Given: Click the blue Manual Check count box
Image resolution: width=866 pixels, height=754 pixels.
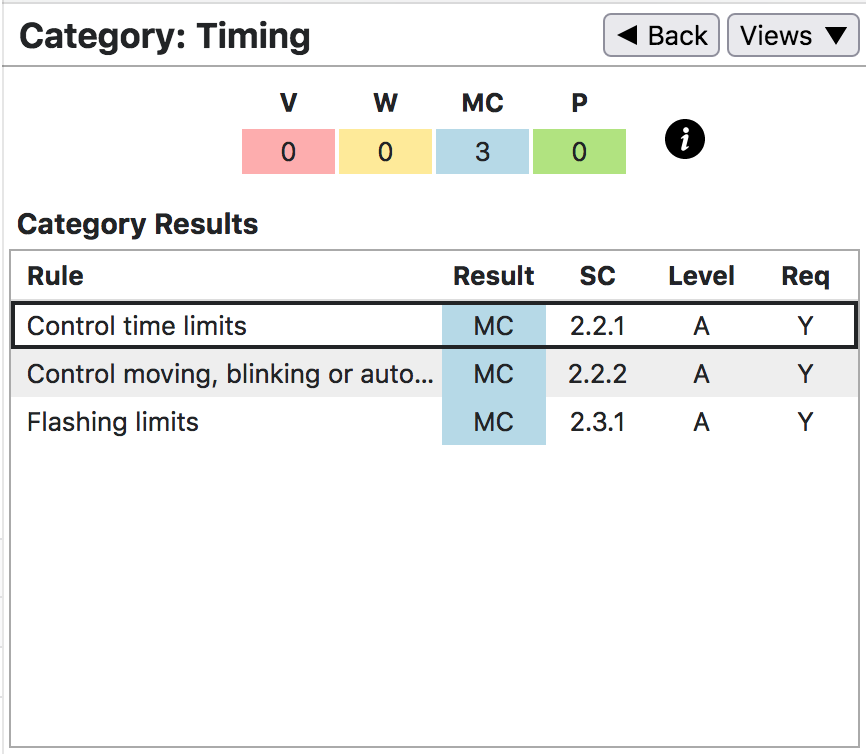Looking at the screenshot, I should point(482,152).
